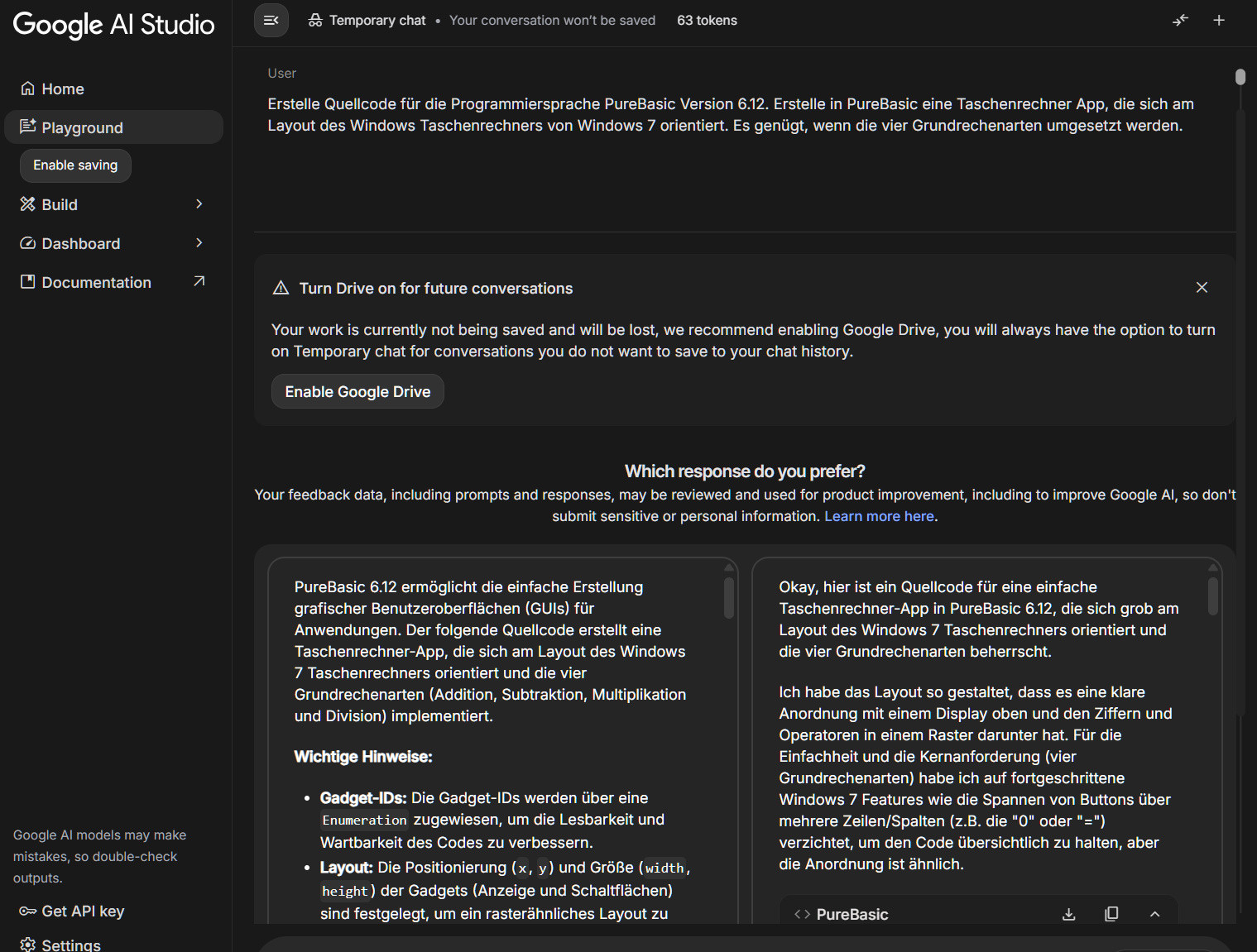The width and height of the screenshot is (1257, 952).
Task: Collapse the sidebar with the menu toggle icon
Action: pos(271,21)
